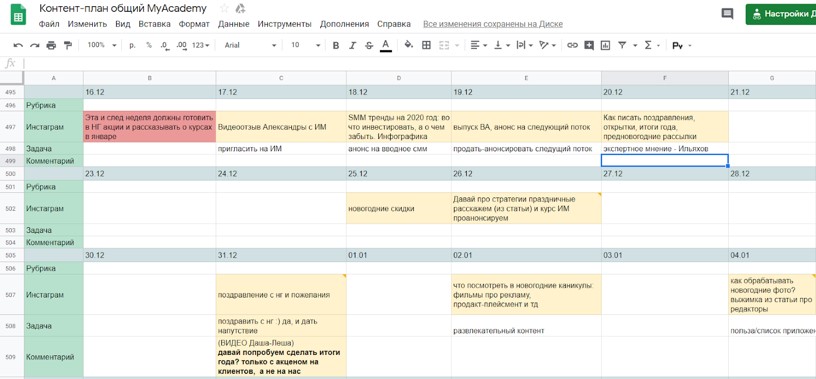This screenshot has width=816, height=379.
Task: Click the document title Контент-план общий MyAcademy
Action: coord(122,8)
